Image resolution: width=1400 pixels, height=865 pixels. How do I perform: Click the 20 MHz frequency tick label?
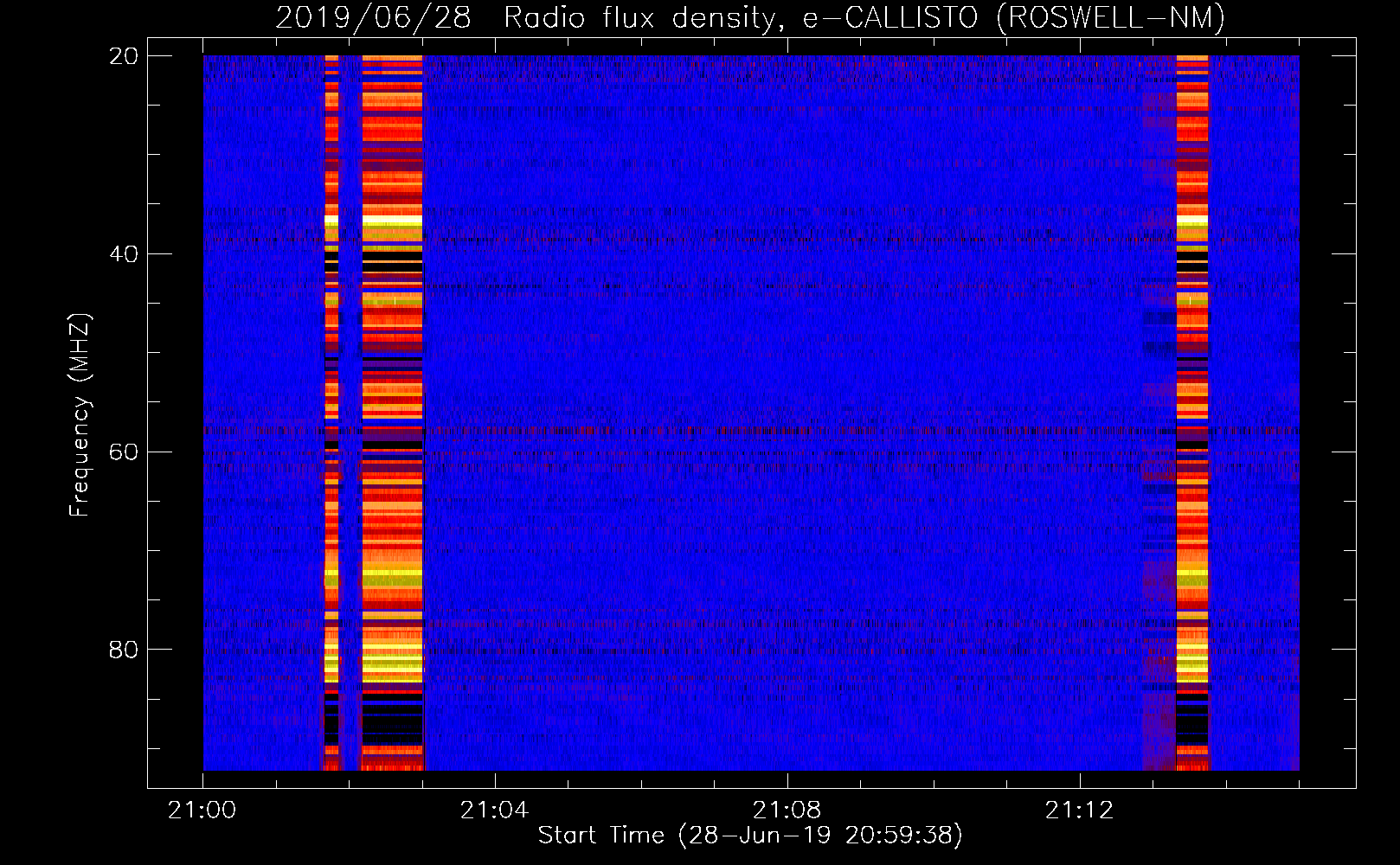tap(123, 56)
